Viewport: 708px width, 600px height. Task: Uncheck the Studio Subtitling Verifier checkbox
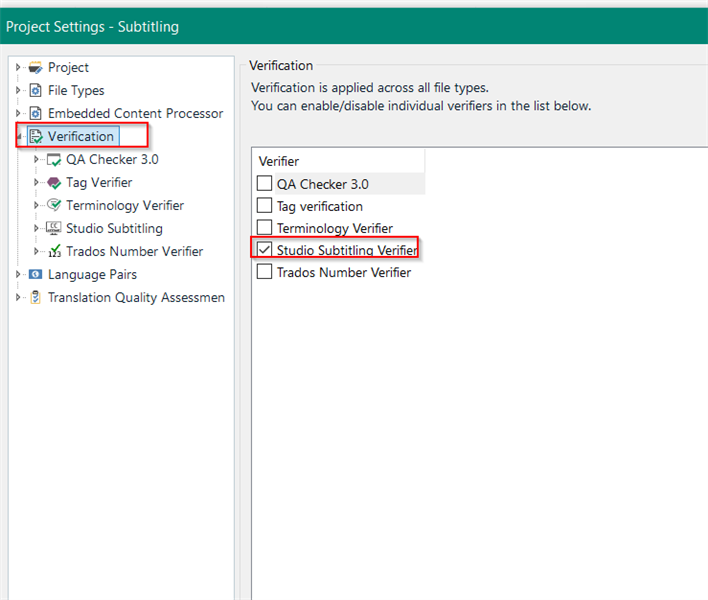[264, 249]
